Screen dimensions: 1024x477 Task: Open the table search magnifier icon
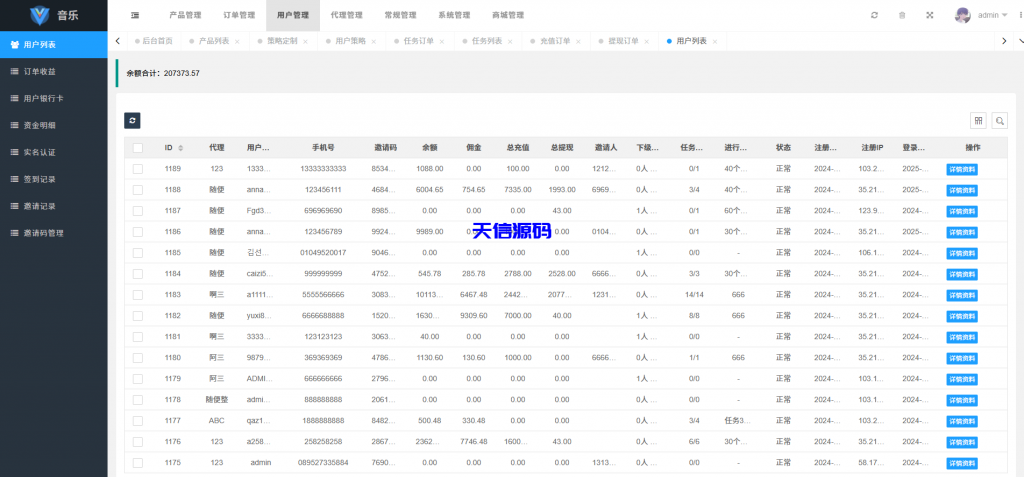1000,120
